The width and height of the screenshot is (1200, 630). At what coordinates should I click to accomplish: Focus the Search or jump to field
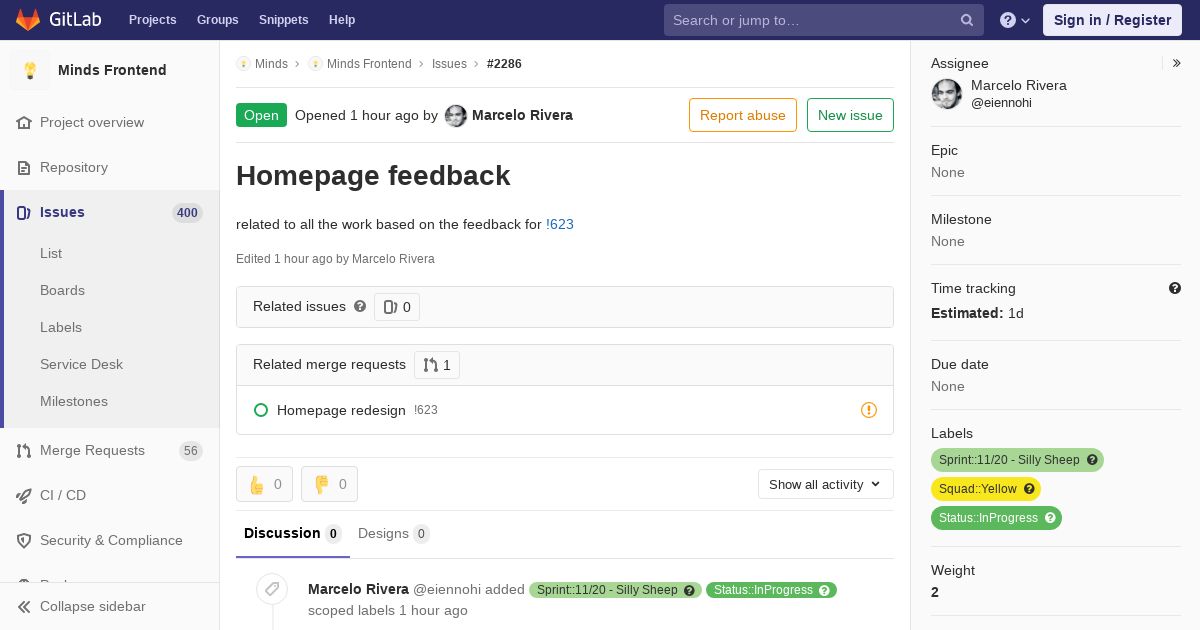pos(824,20)
